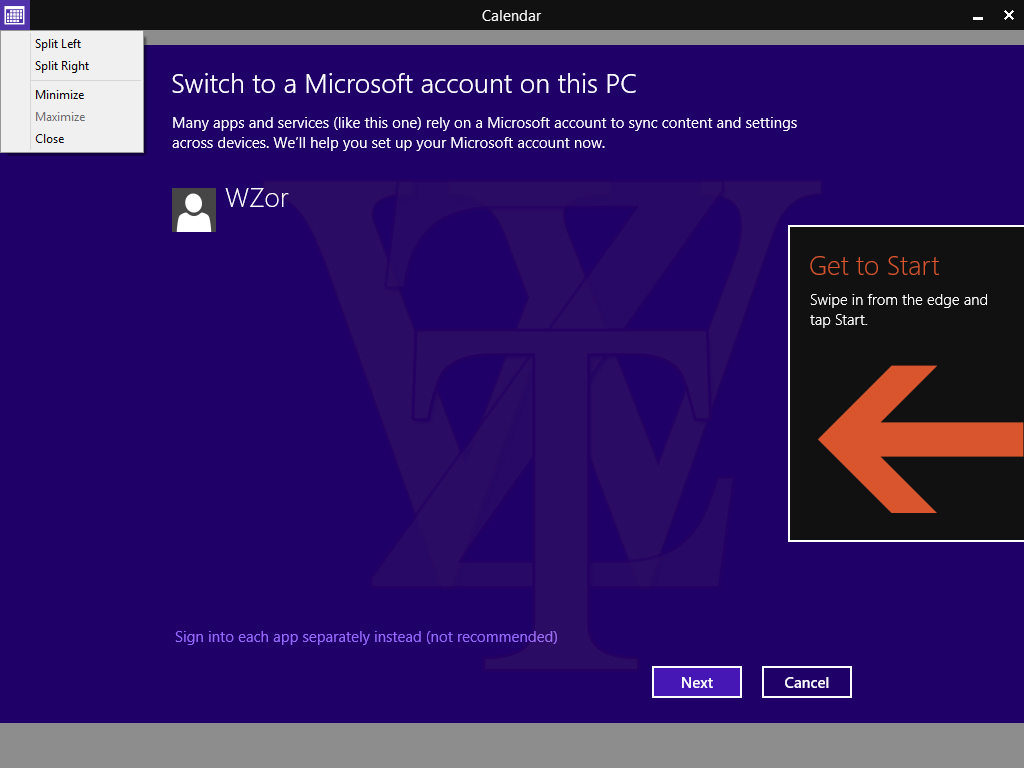Click the 'Get to Start' heading
Screen dimensions: 1024x768
pyautogui.click(x=874, y=266)
